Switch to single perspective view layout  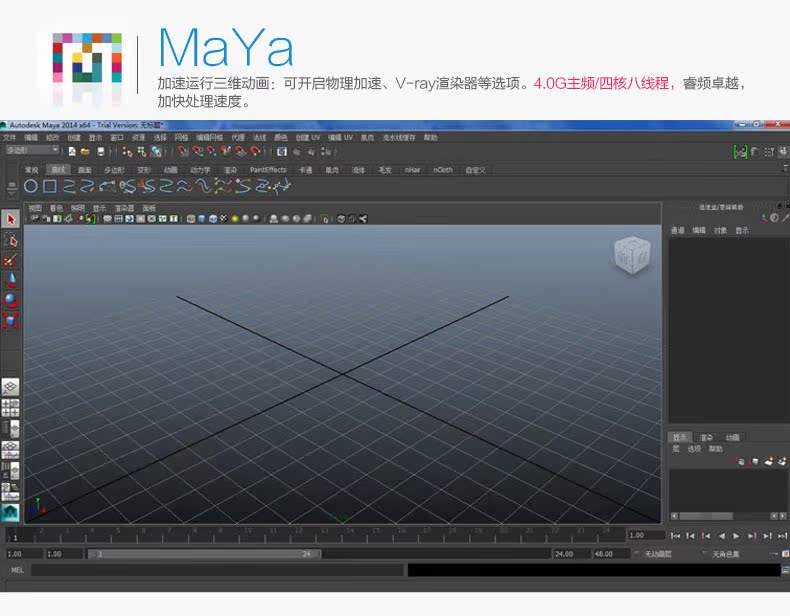(11, 387)
